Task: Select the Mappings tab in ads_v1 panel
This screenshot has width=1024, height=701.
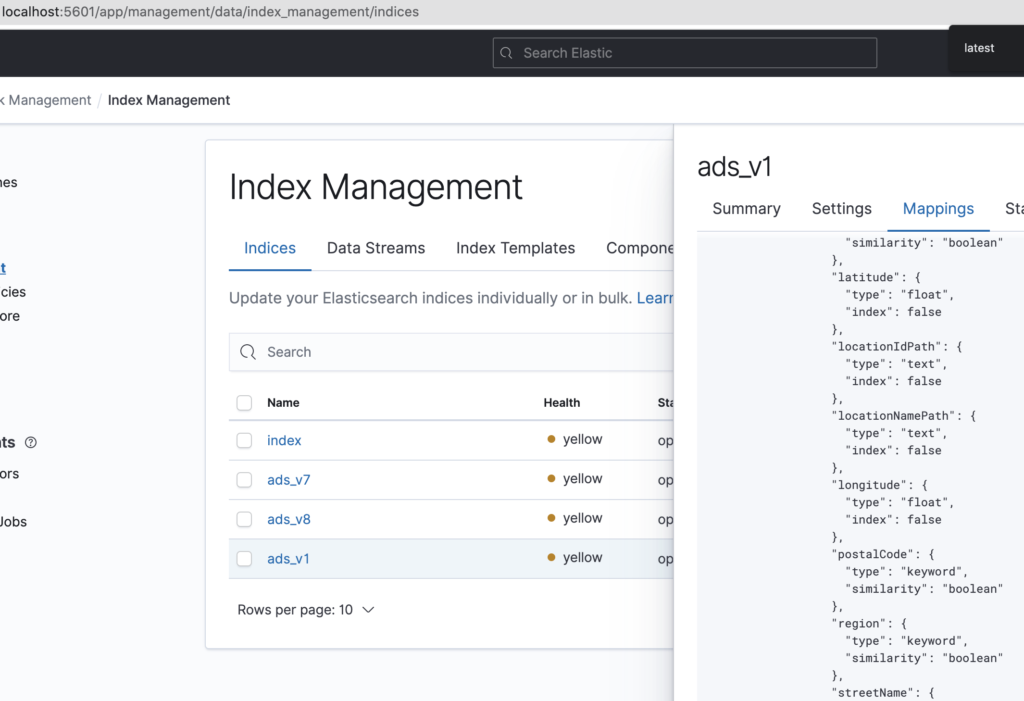Action: coord(938,208)
